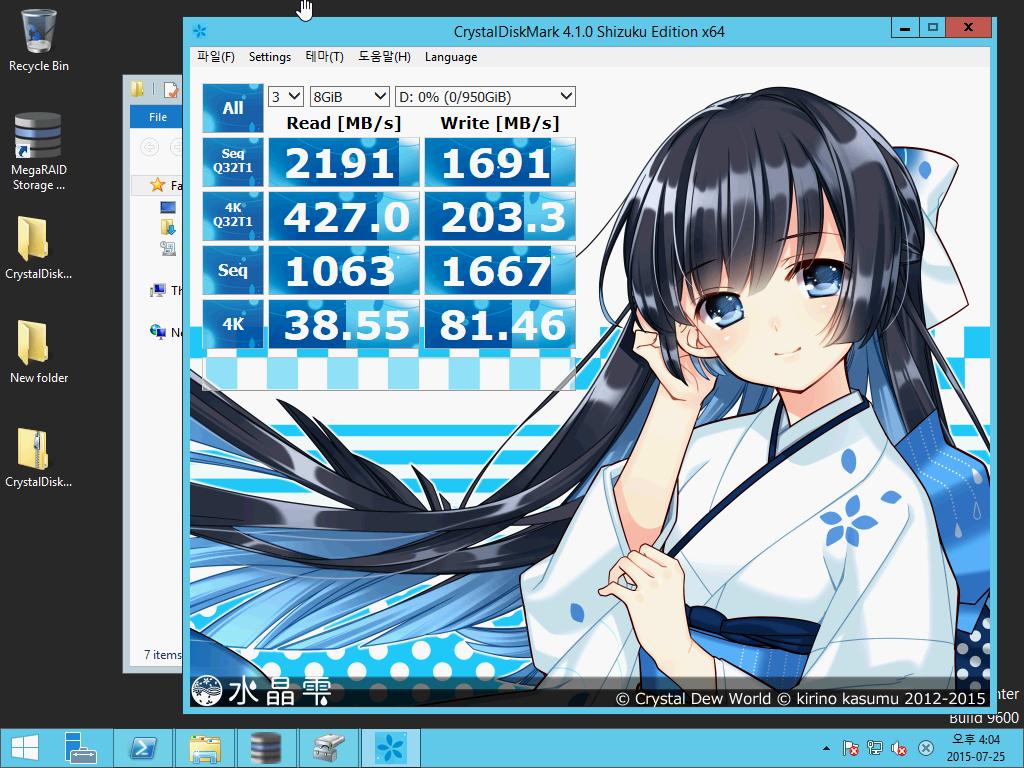Open the test size dropdown showing 8GiB
The image size is (1024, 768).
349,97
